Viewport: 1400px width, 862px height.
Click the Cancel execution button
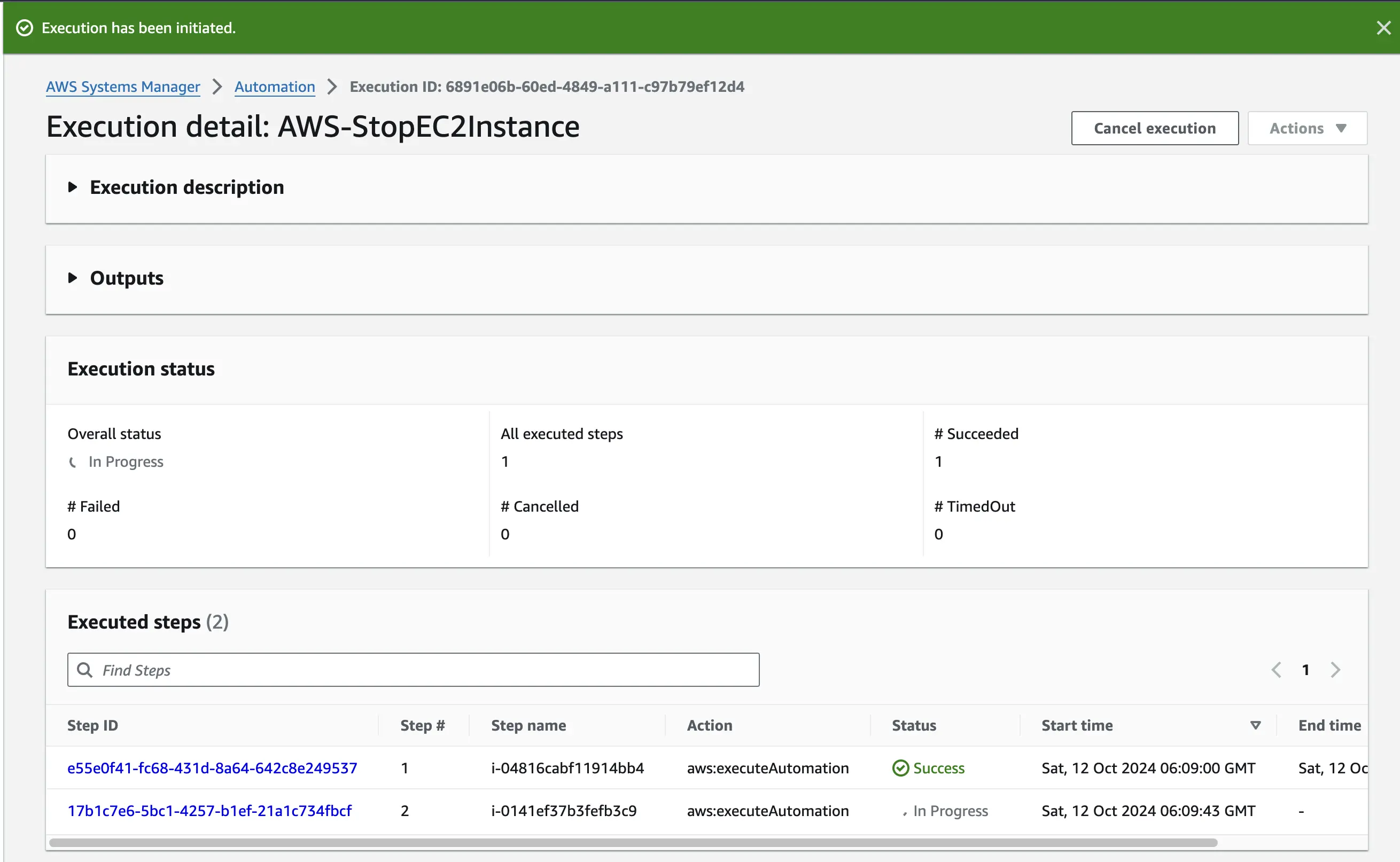click(1154, 128)
